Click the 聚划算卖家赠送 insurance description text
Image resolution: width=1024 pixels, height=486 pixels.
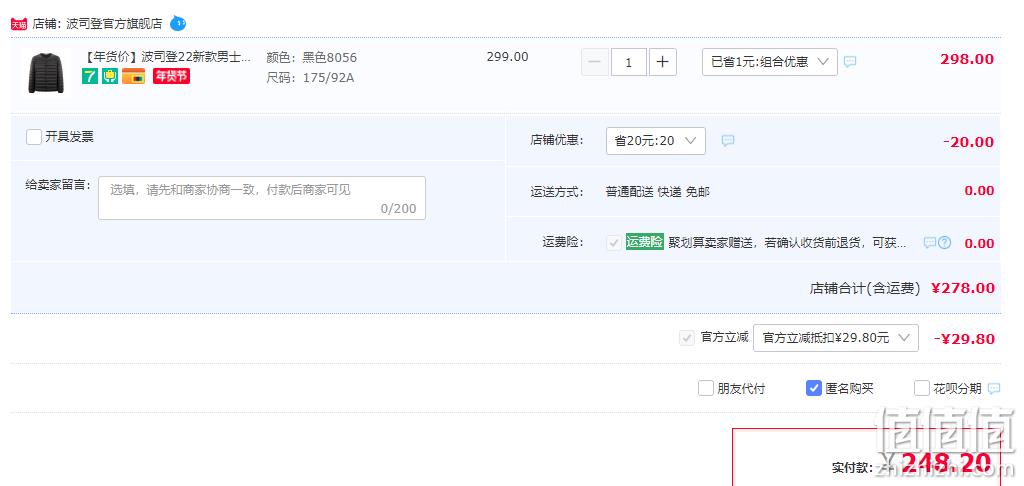787,243
